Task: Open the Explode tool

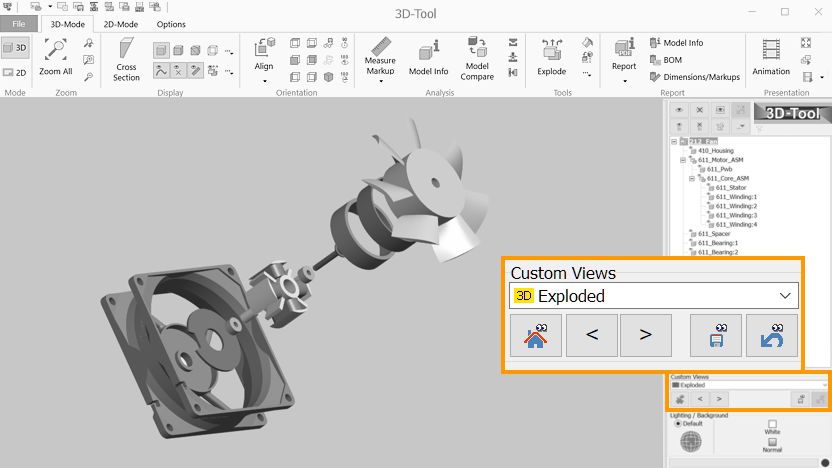Action: (x=551, y=56)
